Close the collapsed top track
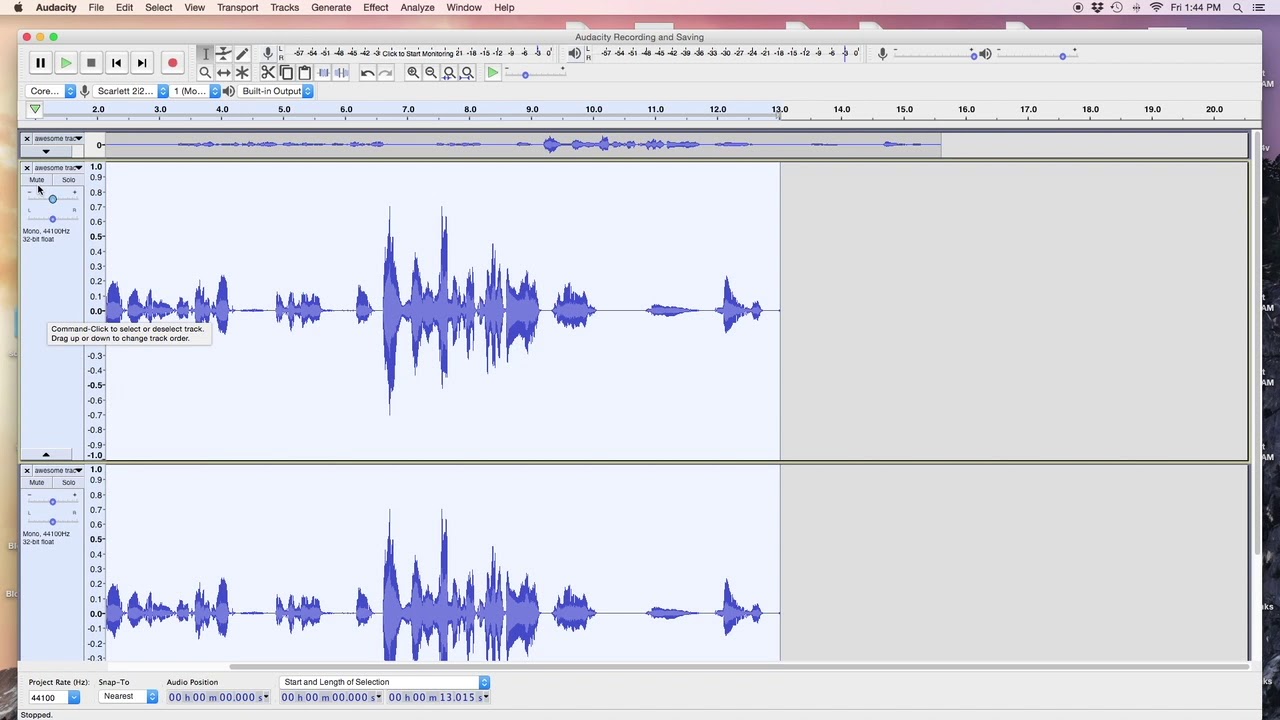This screenshot has width=1280, height=720. pos(27,139)
